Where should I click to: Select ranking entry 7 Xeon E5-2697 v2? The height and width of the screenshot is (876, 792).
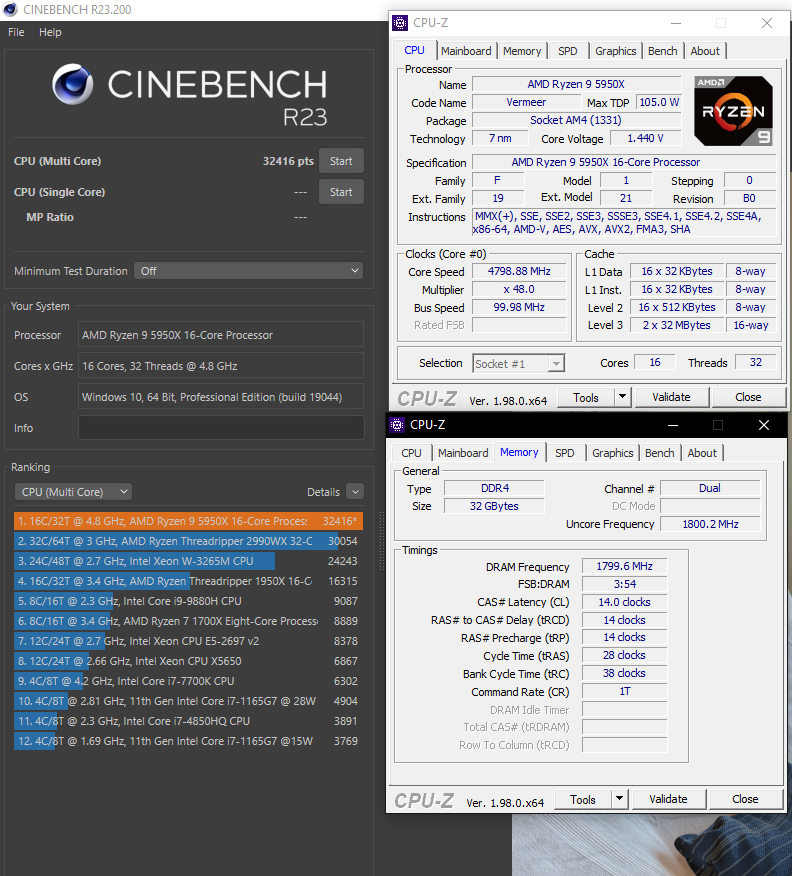(188, 641)
